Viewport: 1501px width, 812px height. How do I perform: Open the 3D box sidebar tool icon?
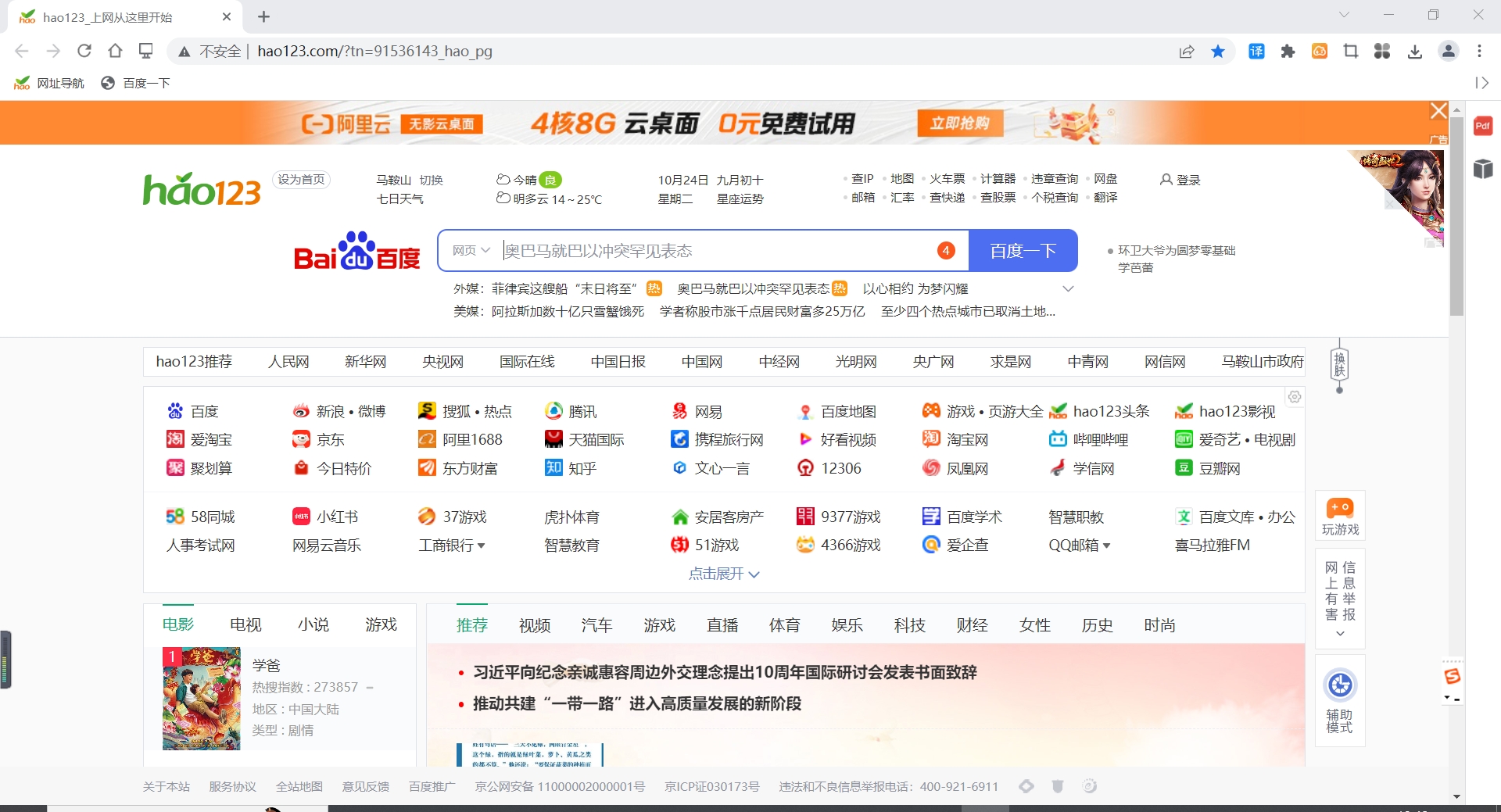click(1483, 168)
